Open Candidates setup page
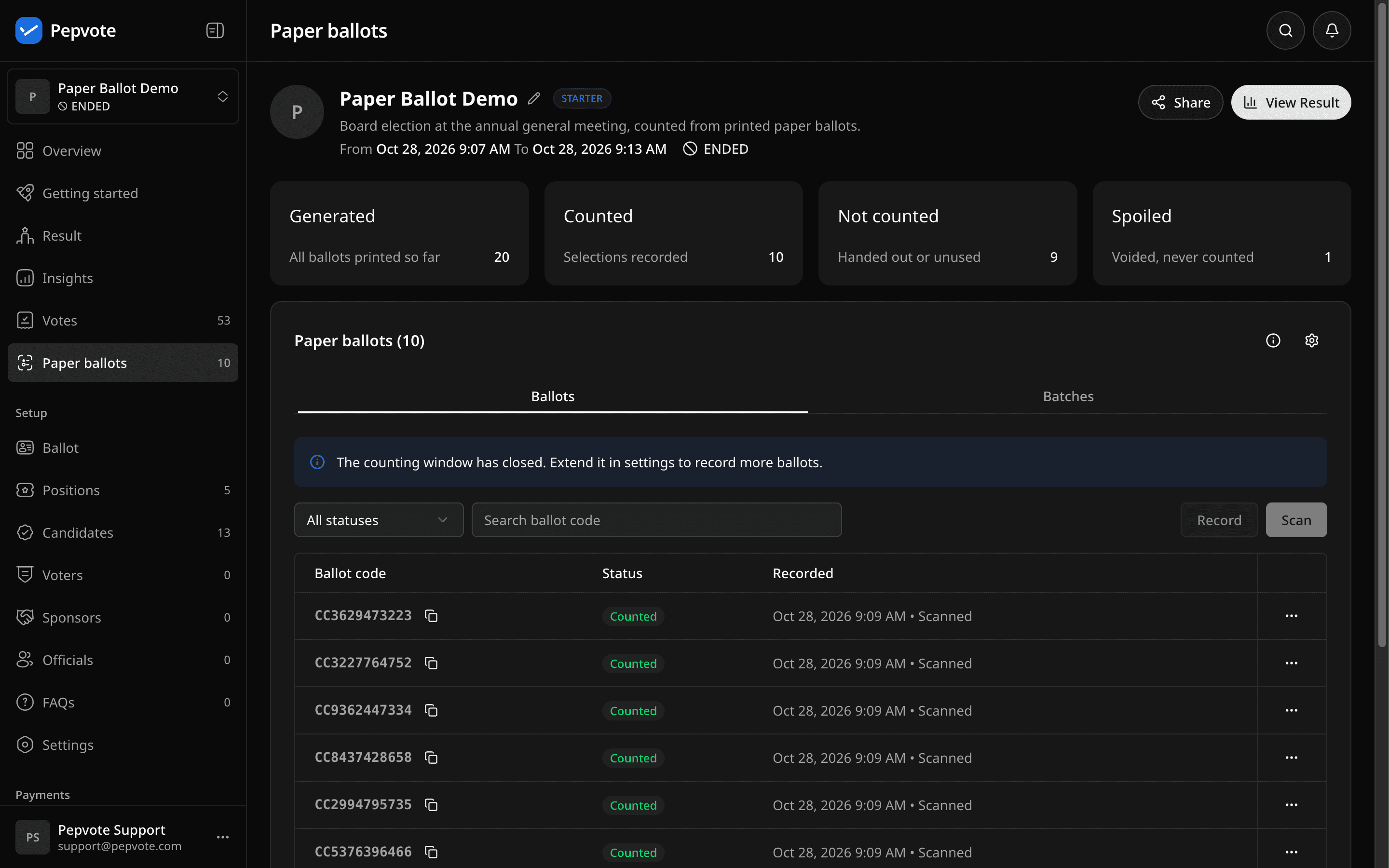The width and height of the screenshot is (1389, 868). [x=123, y=533]
